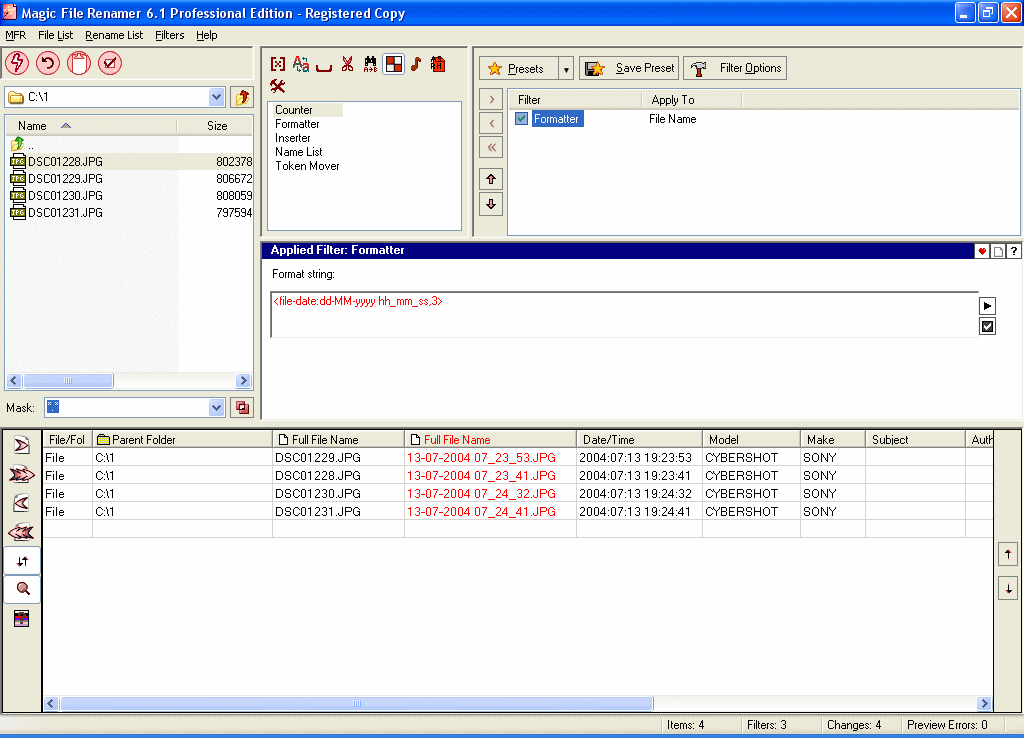Toggle the checkbox beside the format string
This screenshot has height=738, width=1024.
click(x=987, y=327)
